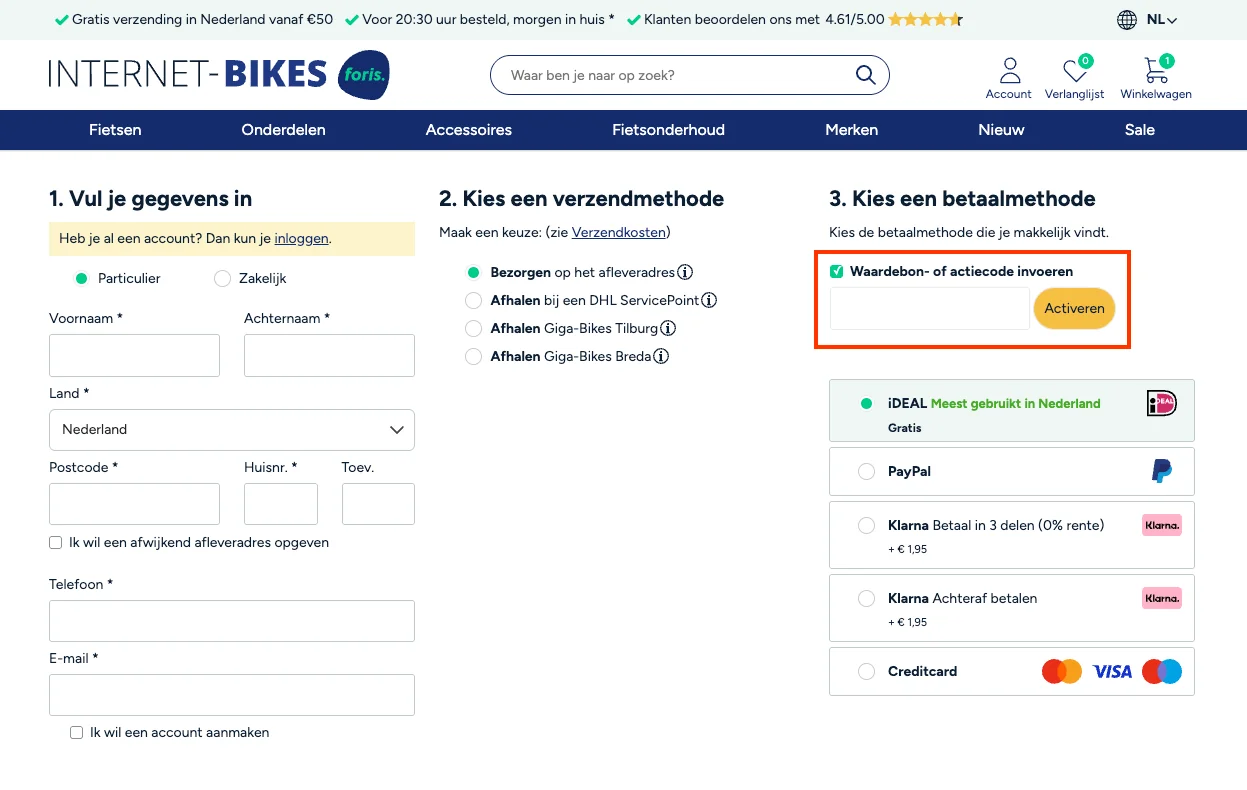This screenshot has height=790, width=1247.
Task: Click the PayPal logo icon
Action: (x=1161, y=471)
